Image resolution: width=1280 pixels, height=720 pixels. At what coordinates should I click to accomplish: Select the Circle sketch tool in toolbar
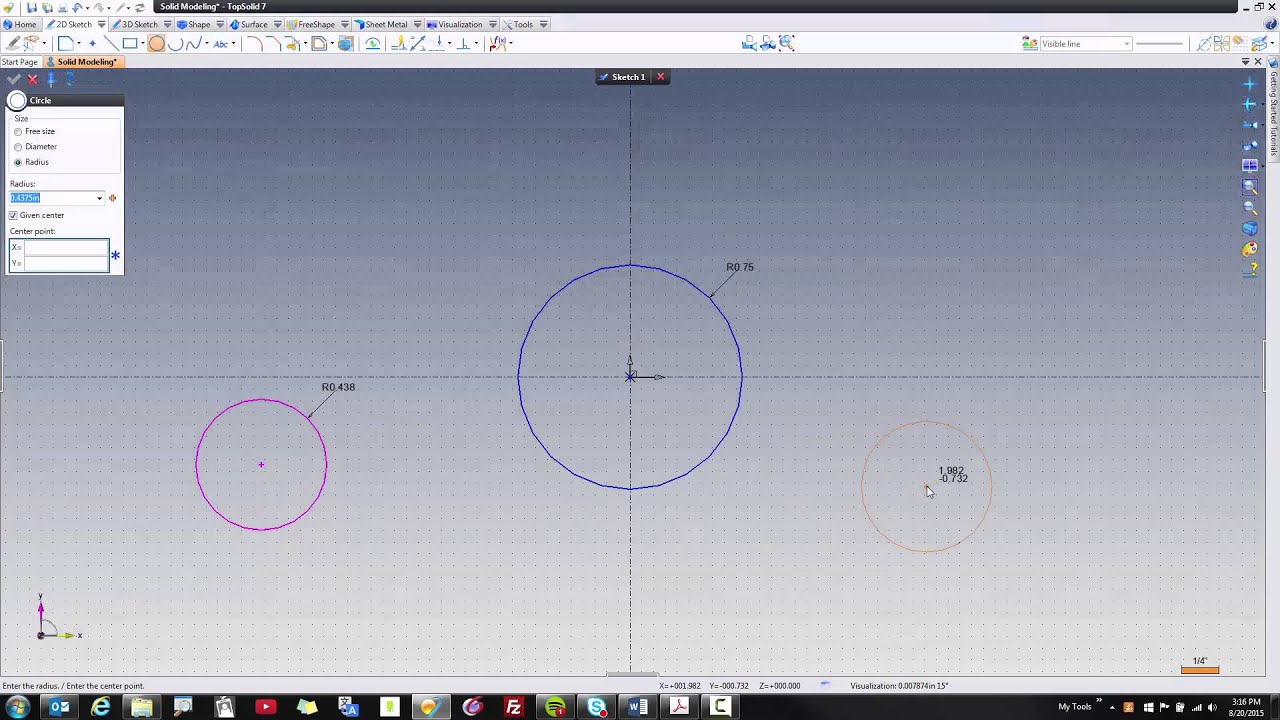[156, 43]
